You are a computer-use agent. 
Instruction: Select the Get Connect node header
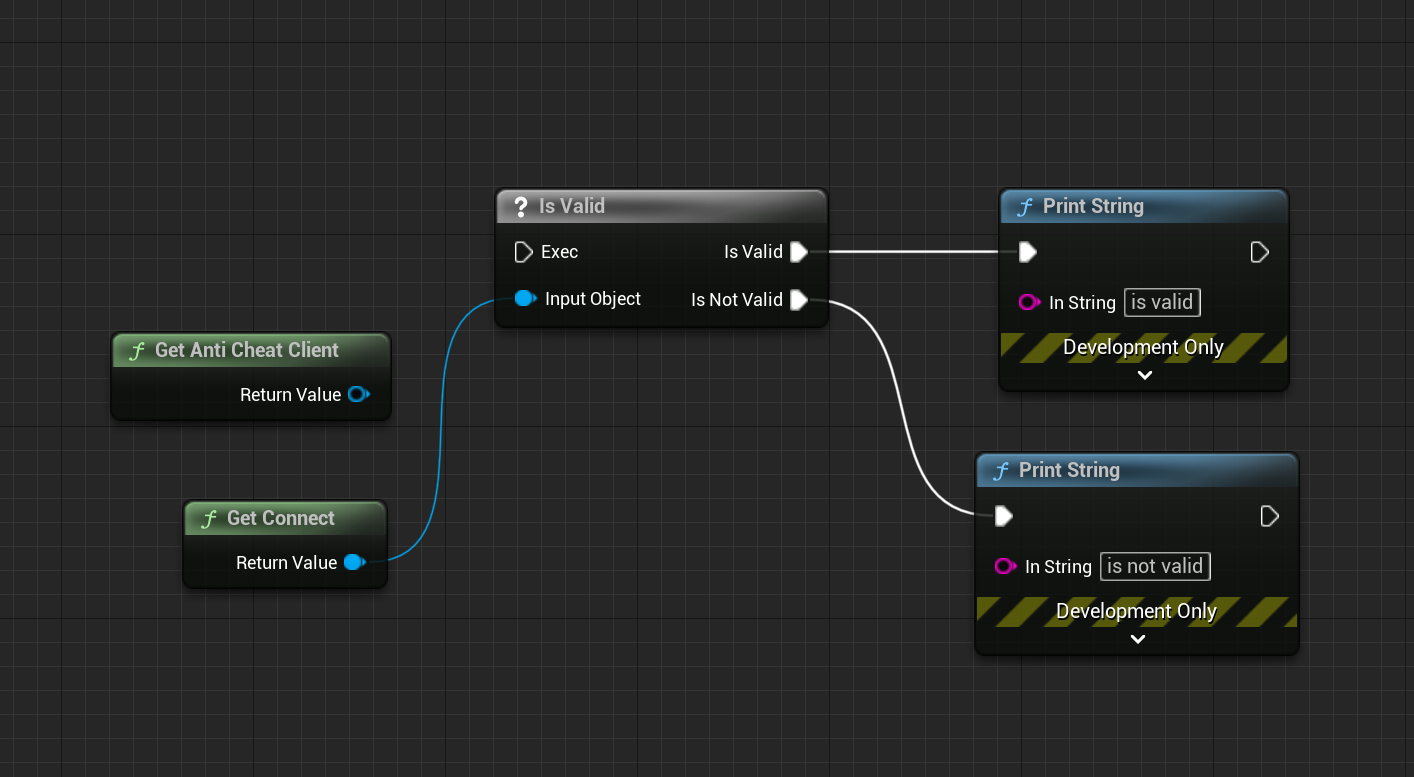pos(284,518)
